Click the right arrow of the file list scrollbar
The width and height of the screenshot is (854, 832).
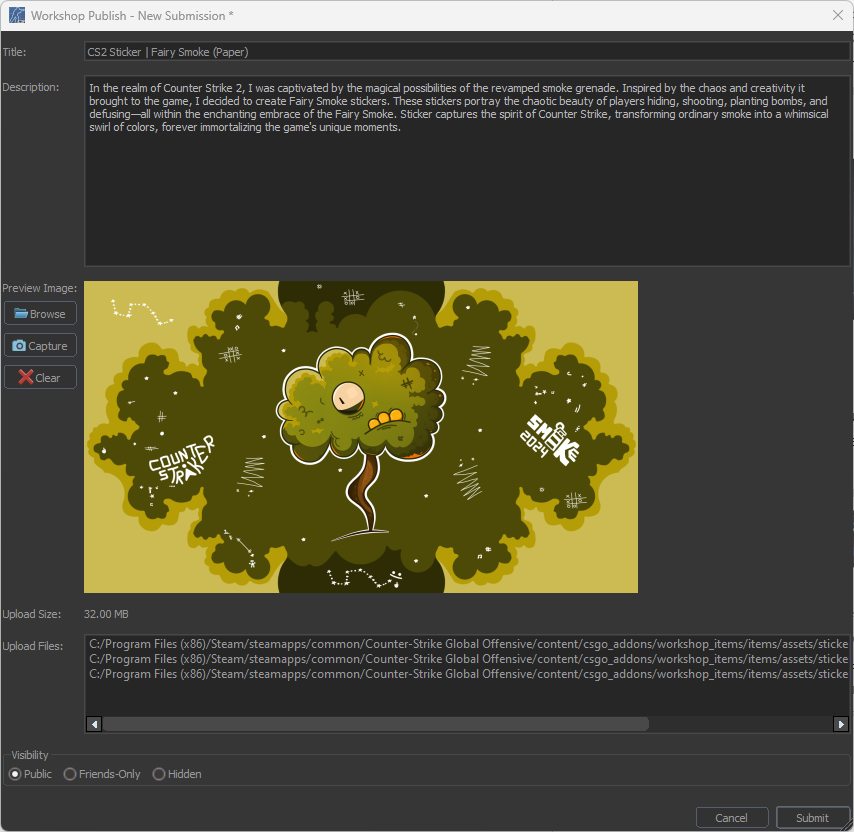[x=841, y=724]
